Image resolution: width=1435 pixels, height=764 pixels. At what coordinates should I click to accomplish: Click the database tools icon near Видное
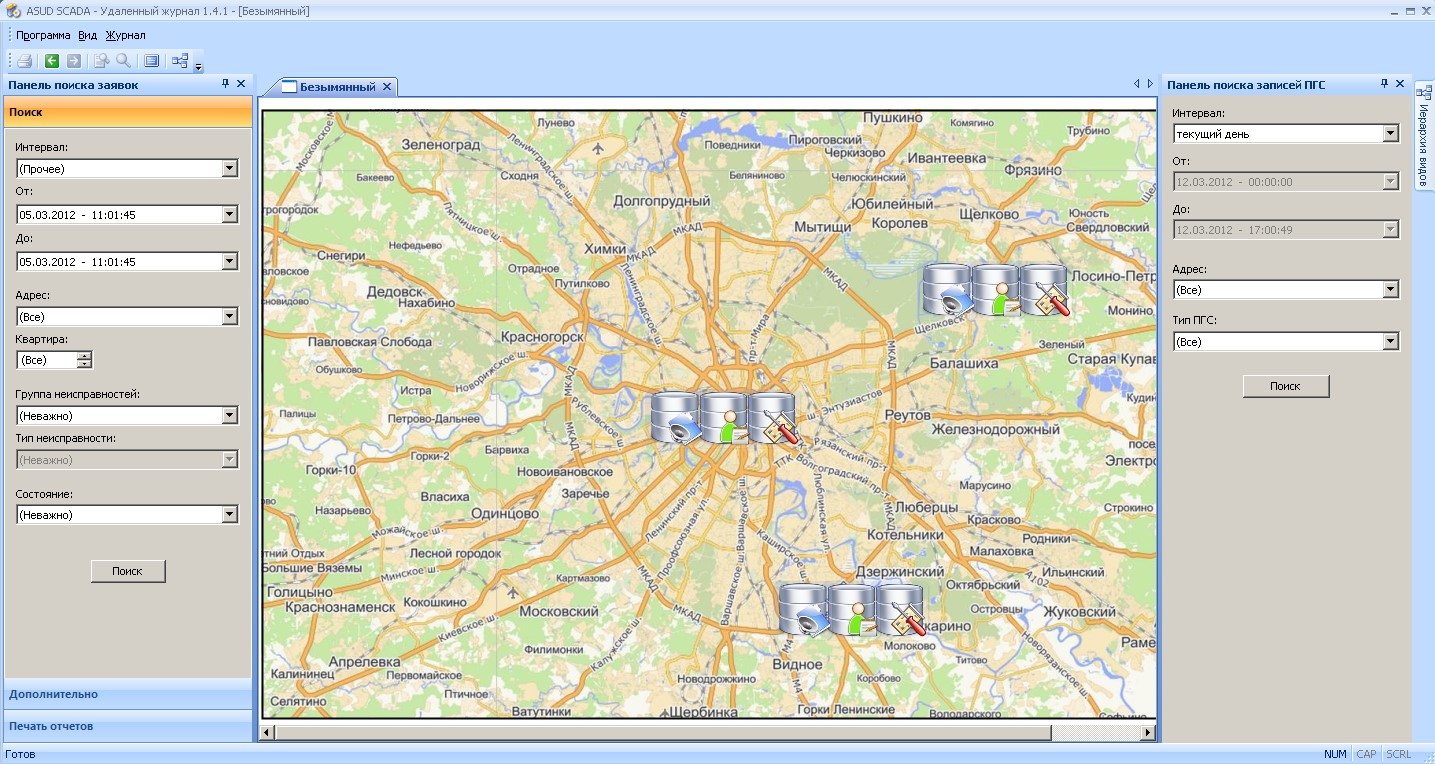tap(900, 610)
